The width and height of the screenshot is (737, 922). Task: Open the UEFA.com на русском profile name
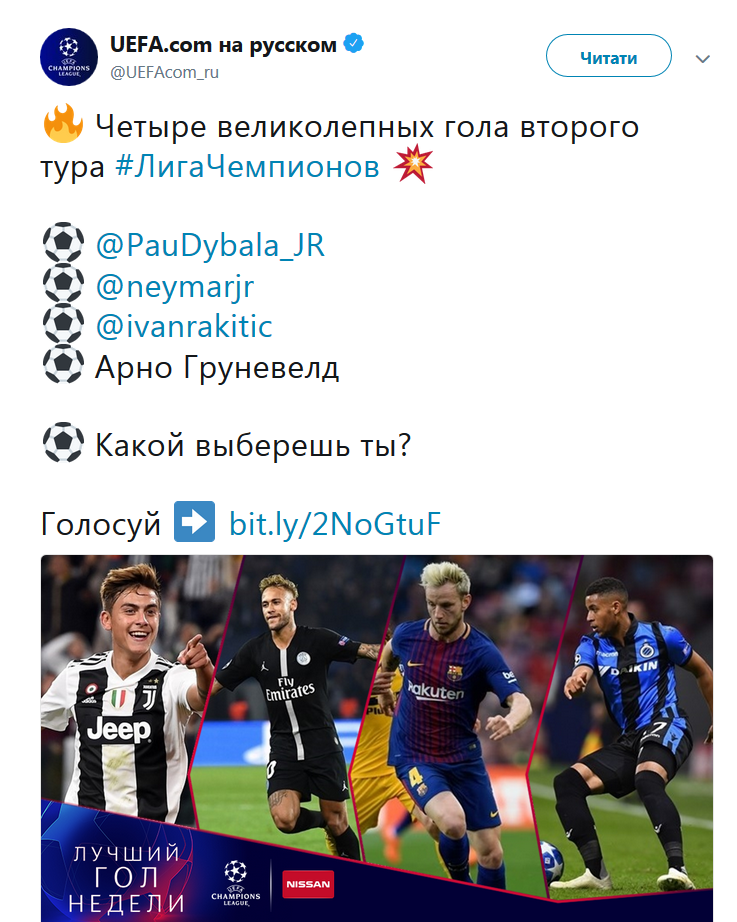[224, 45]
